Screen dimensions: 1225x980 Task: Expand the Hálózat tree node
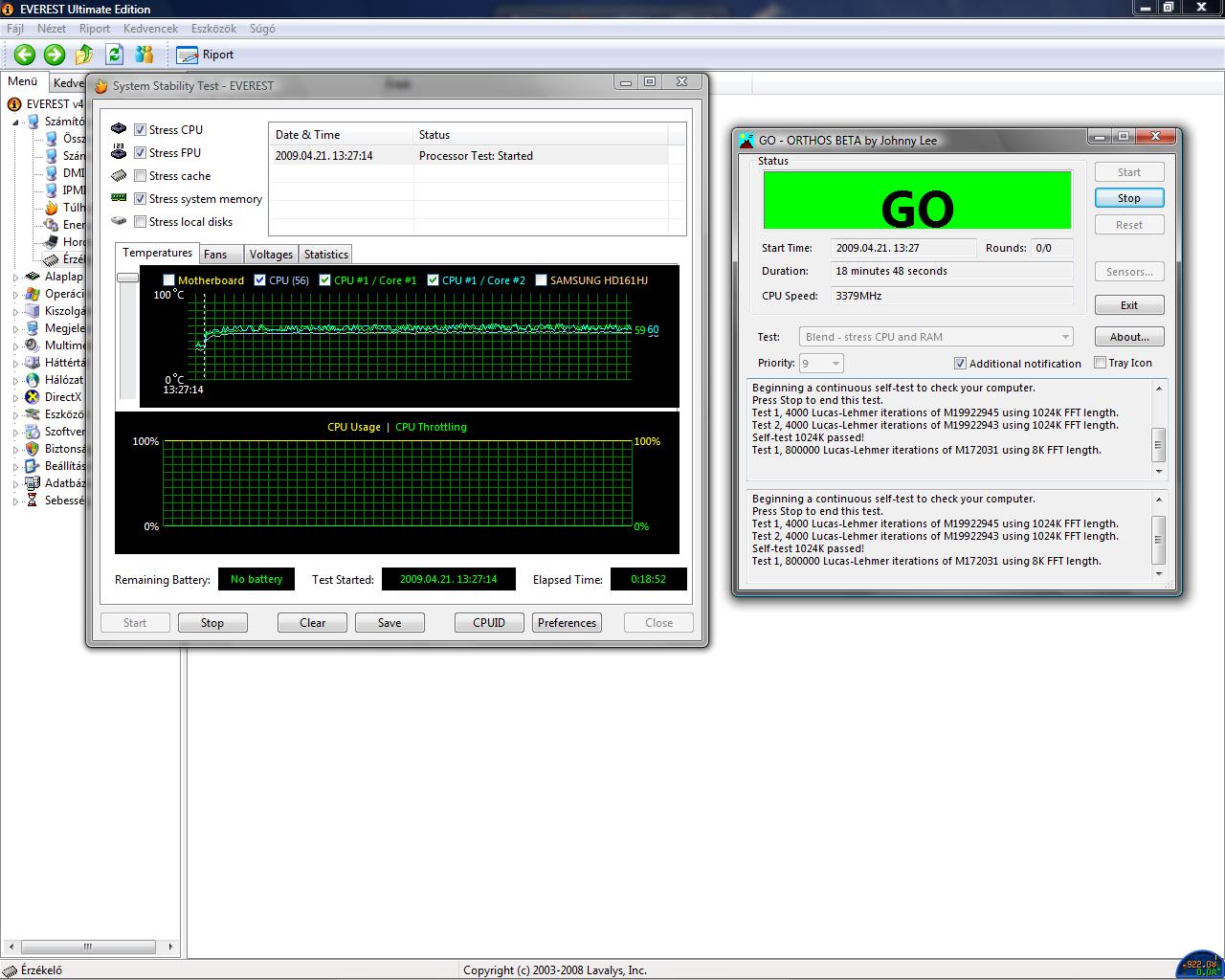tap(15, 380)
